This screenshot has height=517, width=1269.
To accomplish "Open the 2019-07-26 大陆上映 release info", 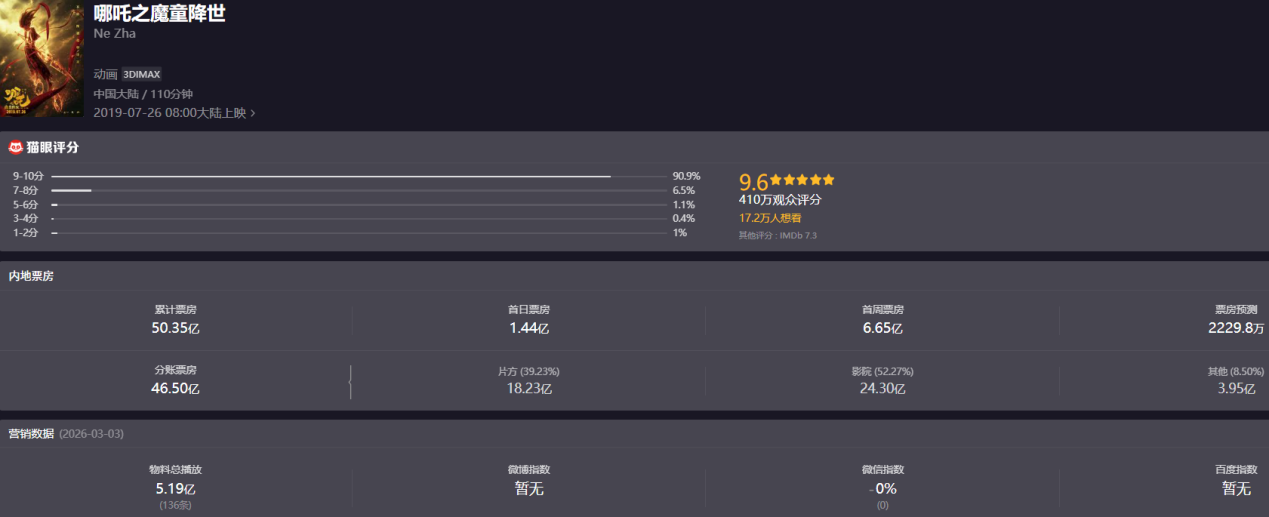I will 169,113.
